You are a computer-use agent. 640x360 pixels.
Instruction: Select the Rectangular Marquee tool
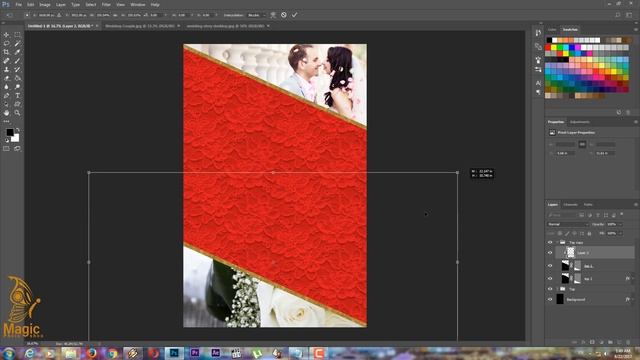17,35
